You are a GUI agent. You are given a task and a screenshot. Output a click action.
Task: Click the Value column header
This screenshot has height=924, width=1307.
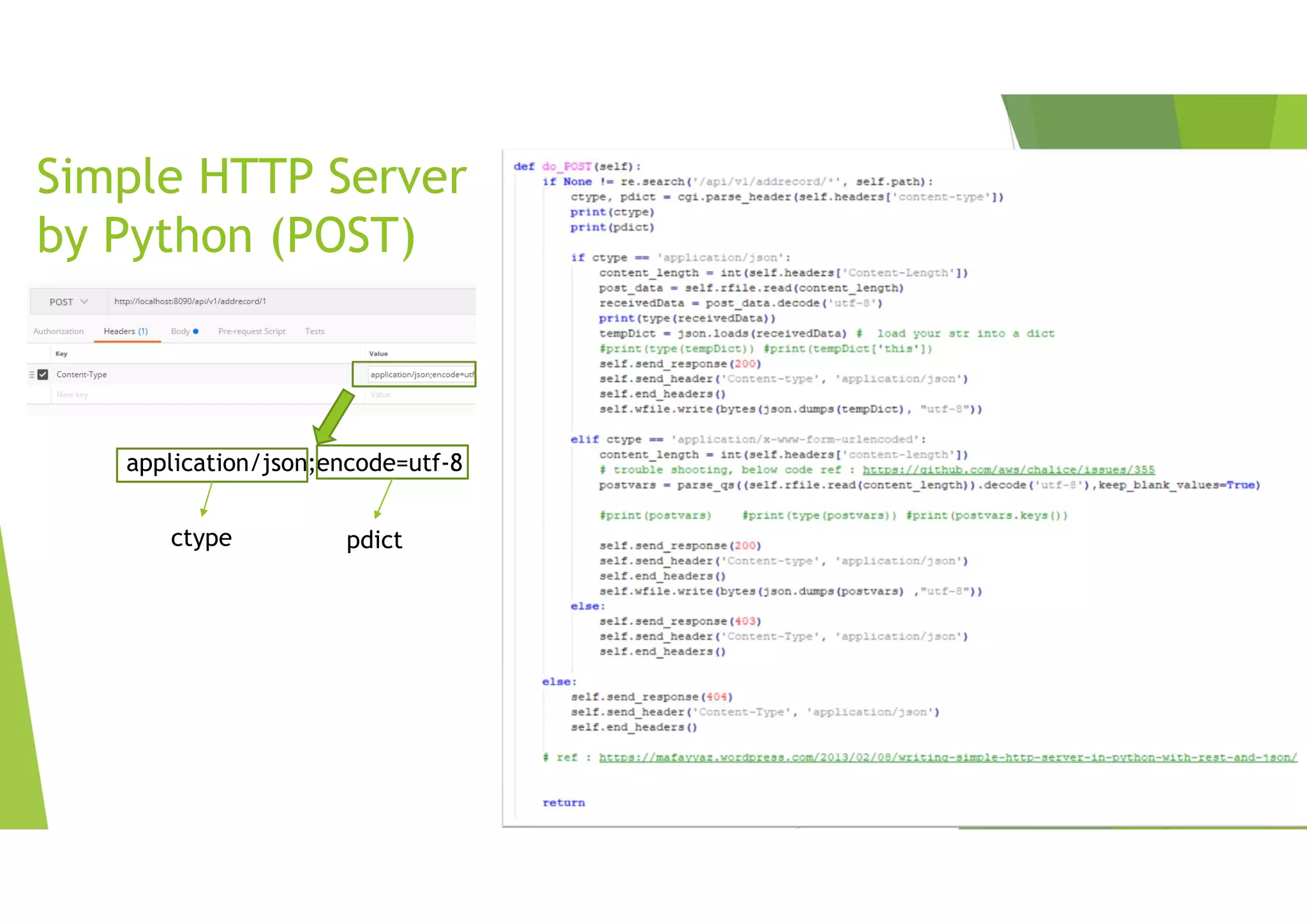pyautogui.click(x=378, y=354)
